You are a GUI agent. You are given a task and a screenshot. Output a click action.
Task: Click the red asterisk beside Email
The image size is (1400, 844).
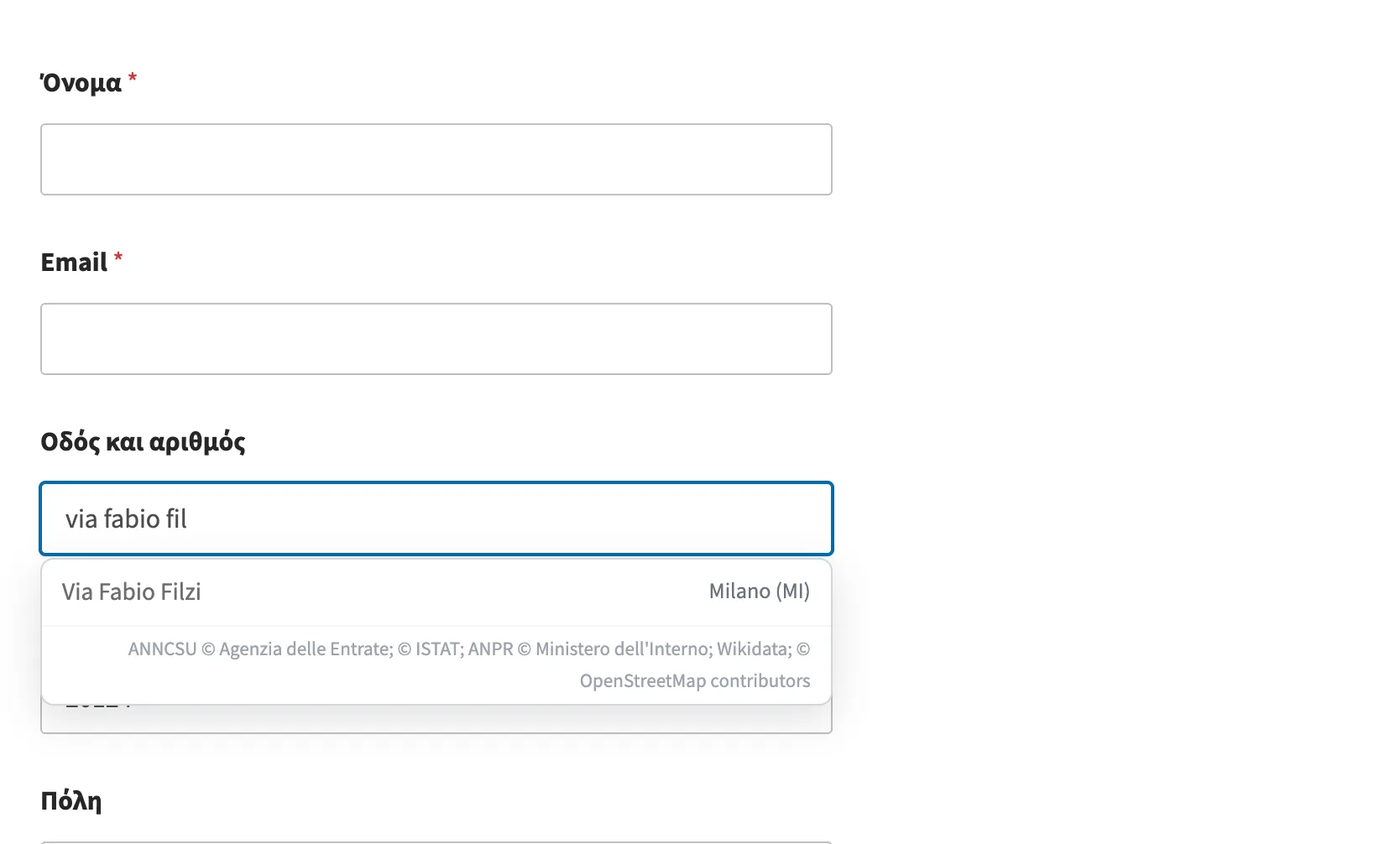pos(118,258)
